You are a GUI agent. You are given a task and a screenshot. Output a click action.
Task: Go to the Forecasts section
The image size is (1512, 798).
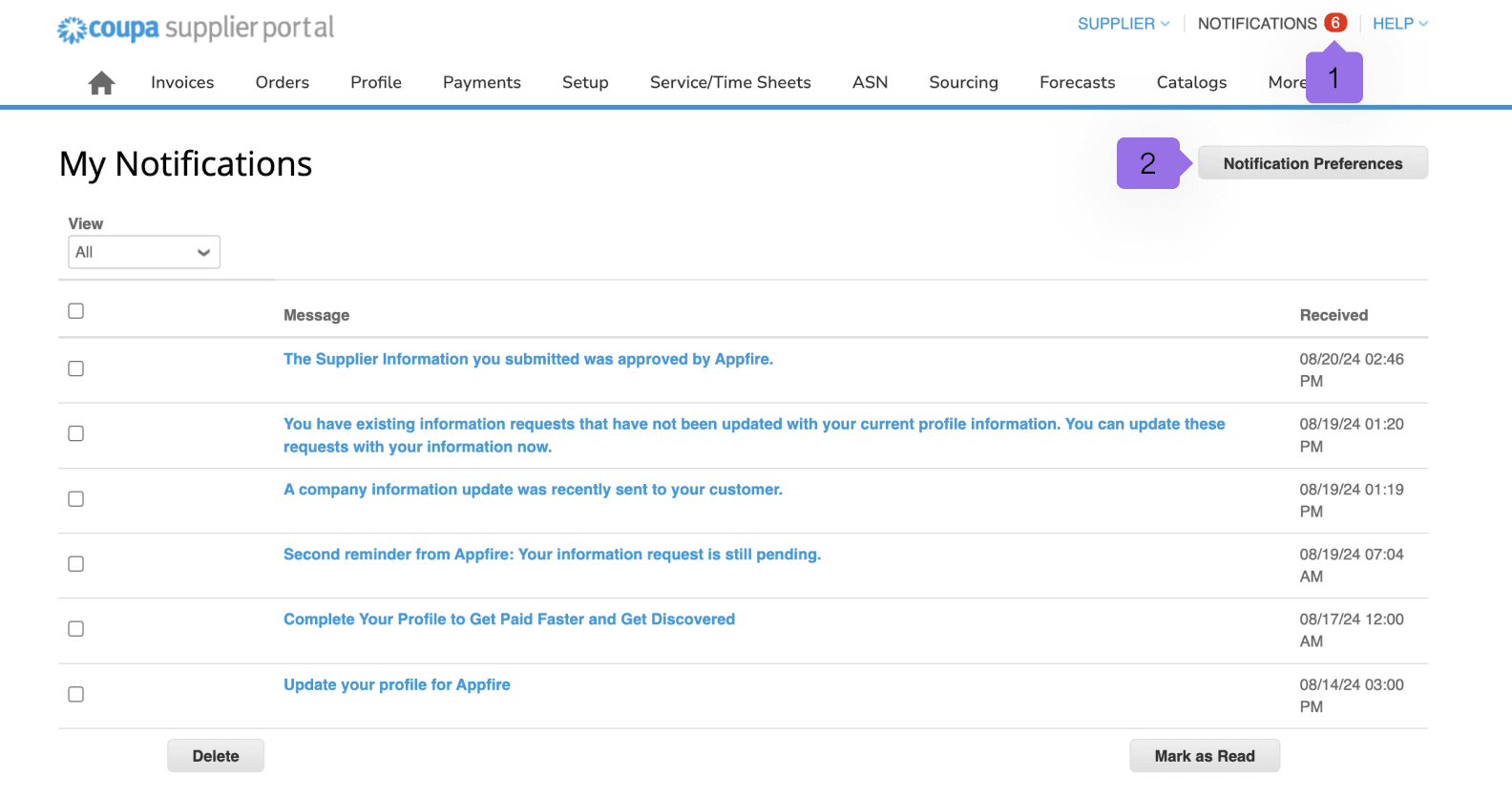pyautogui.click(x=1078, y=82)
